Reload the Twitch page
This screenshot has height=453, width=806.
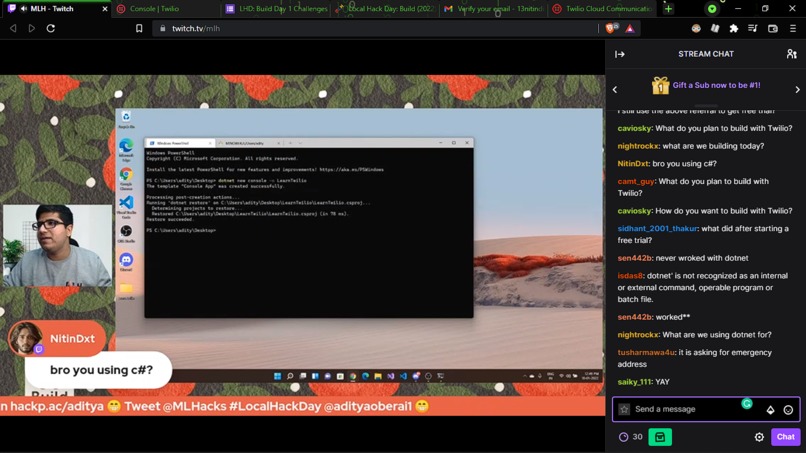coord(50,28)
